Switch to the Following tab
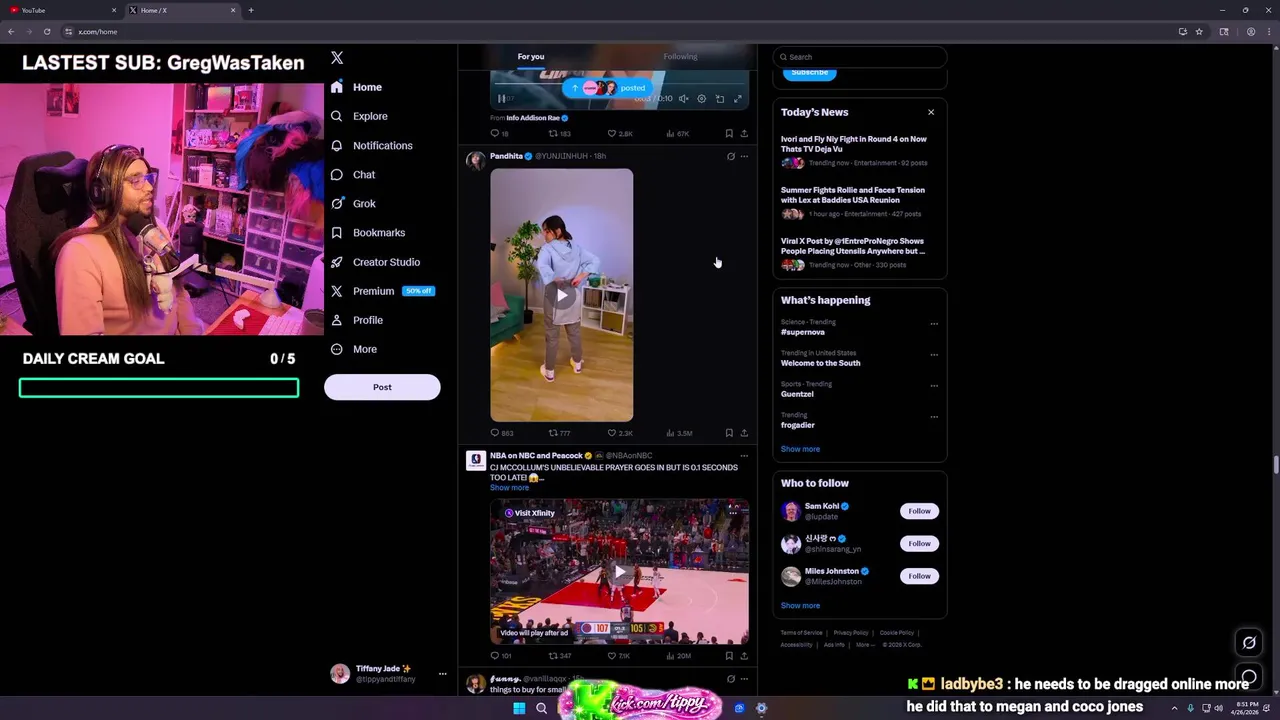 click(680, 56)
